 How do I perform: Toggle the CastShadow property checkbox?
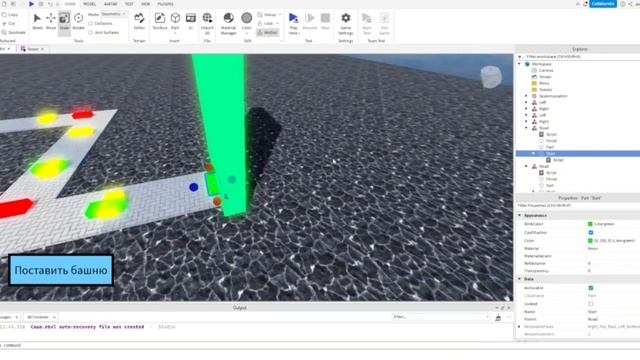pos(591,233)
